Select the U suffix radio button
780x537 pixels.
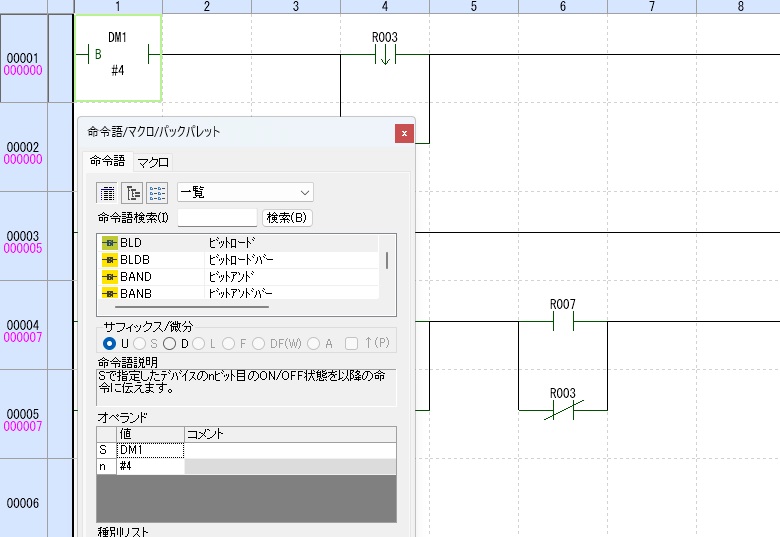(110, 343)
